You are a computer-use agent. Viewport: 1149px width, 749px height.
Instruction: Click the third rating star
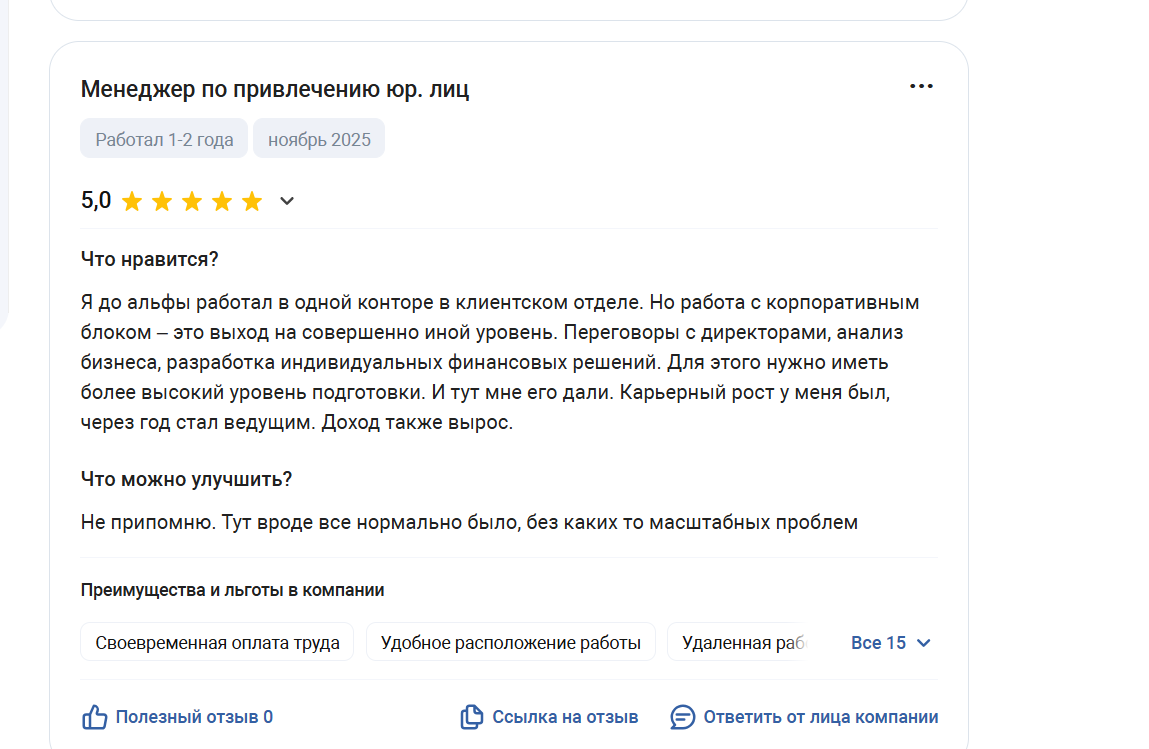(191, 202)
